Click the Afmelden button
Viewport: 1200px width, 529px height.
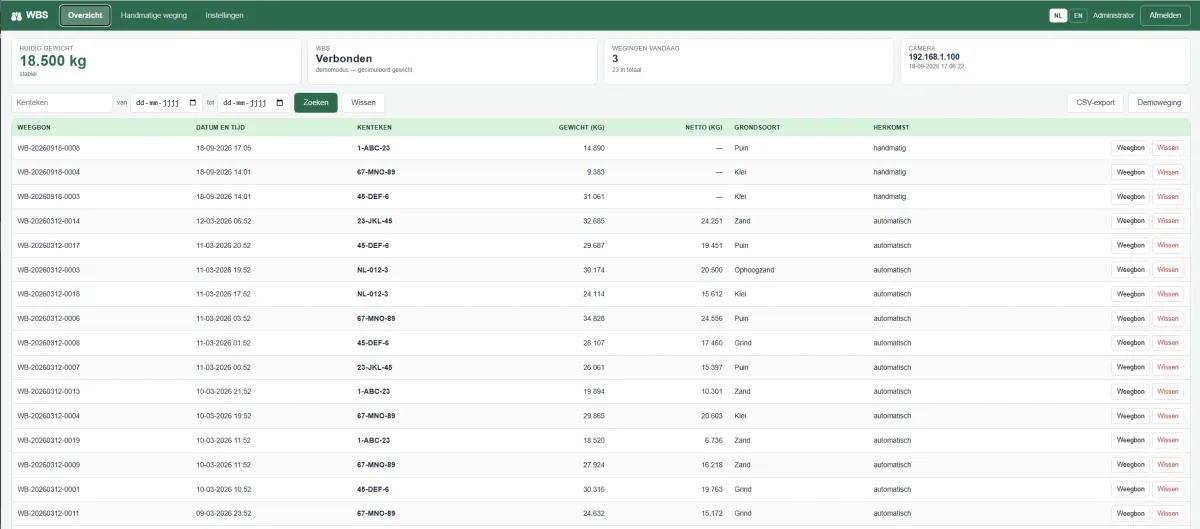[x=1166, y=15]
